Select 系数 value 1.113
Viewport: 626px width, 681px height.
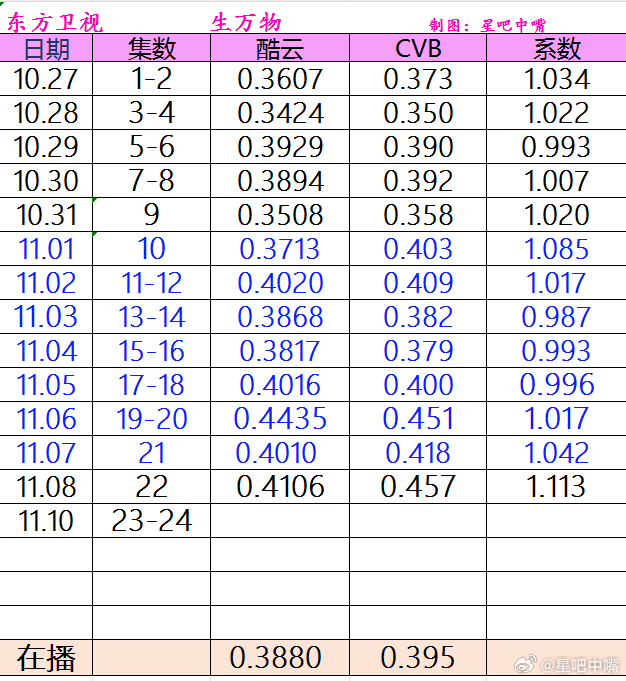556,486
